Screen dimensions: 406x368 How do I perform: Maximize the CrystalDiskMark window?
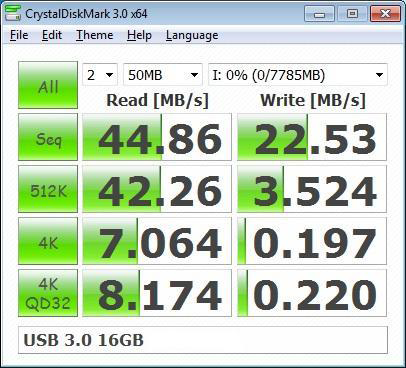[352, 14]
